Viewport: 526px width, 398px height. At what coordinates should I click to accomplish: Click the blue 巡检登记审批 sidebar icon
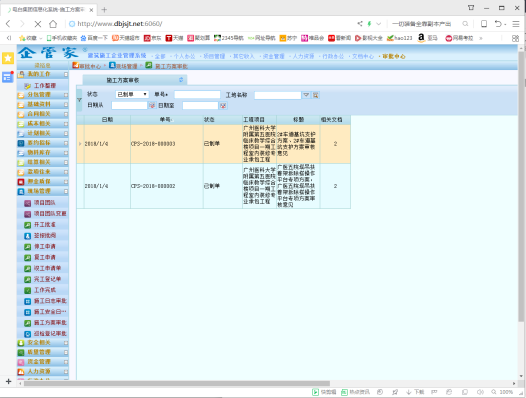pos(28,334)
